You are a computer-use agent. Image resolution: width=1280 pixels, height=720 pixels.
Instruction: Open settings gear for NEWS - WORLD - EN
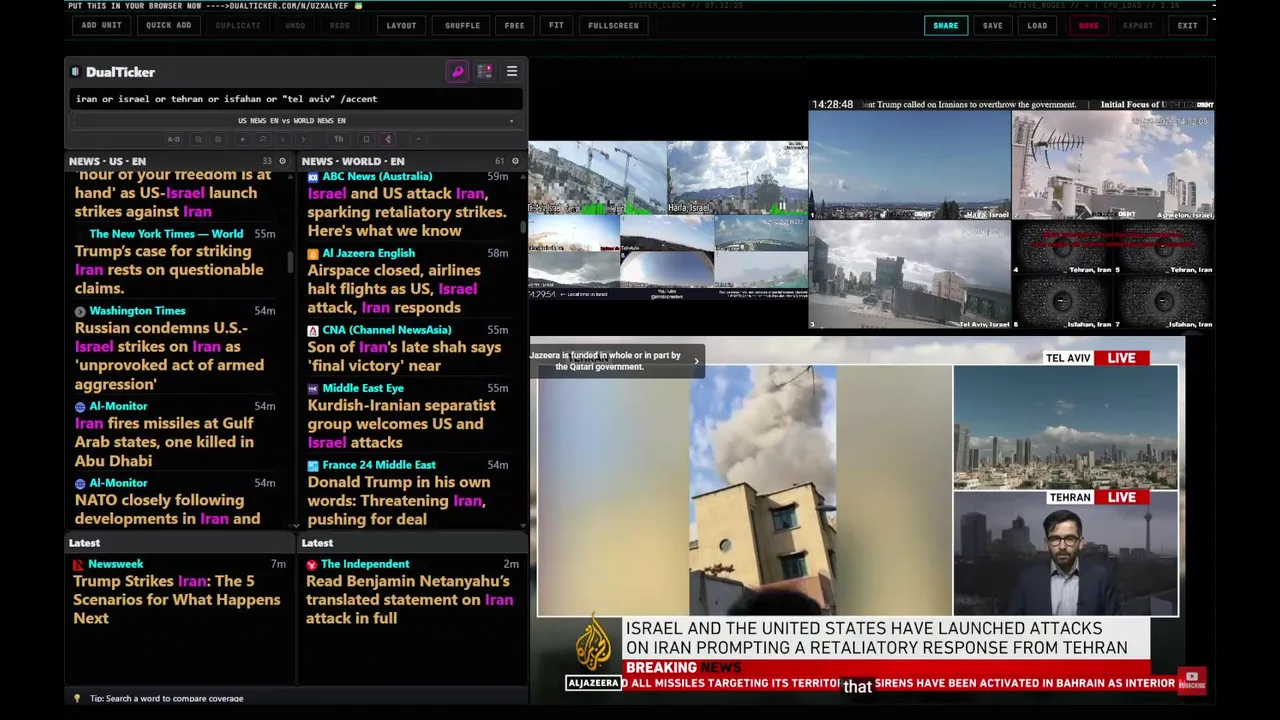(515, 161)
